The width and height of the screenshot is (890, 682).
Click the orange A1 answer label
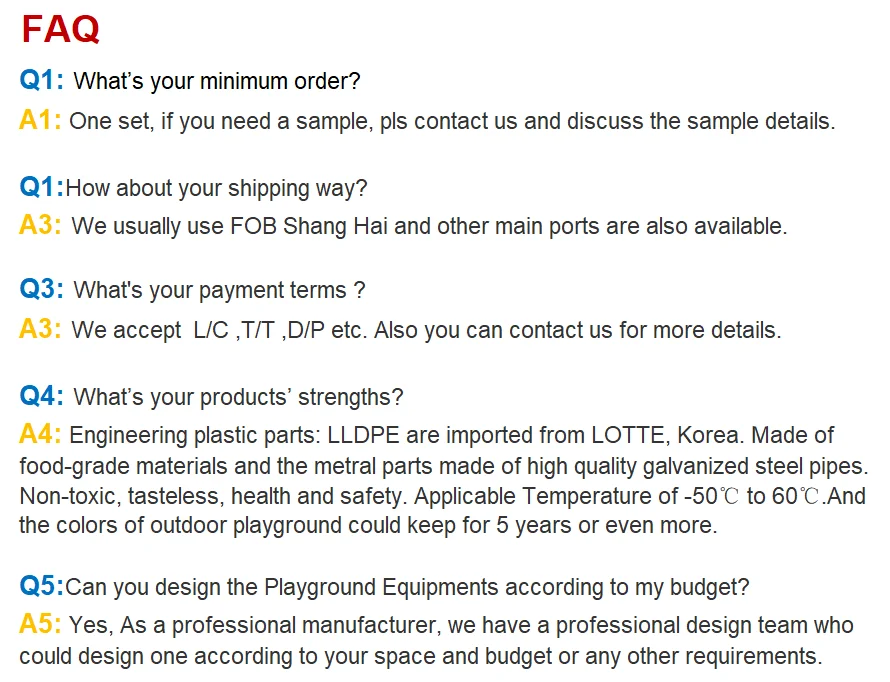click(40, 120)
